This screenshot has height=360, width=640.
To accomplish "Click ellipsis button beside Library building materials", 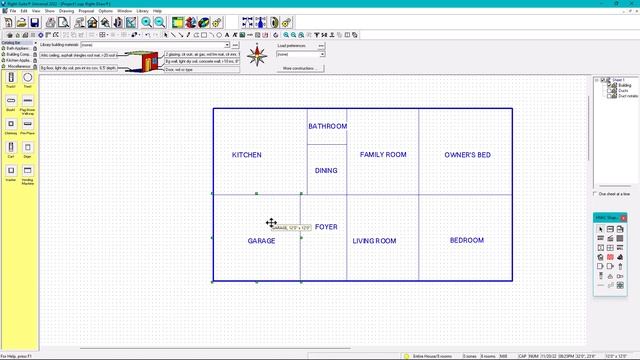I will (235, 45).
